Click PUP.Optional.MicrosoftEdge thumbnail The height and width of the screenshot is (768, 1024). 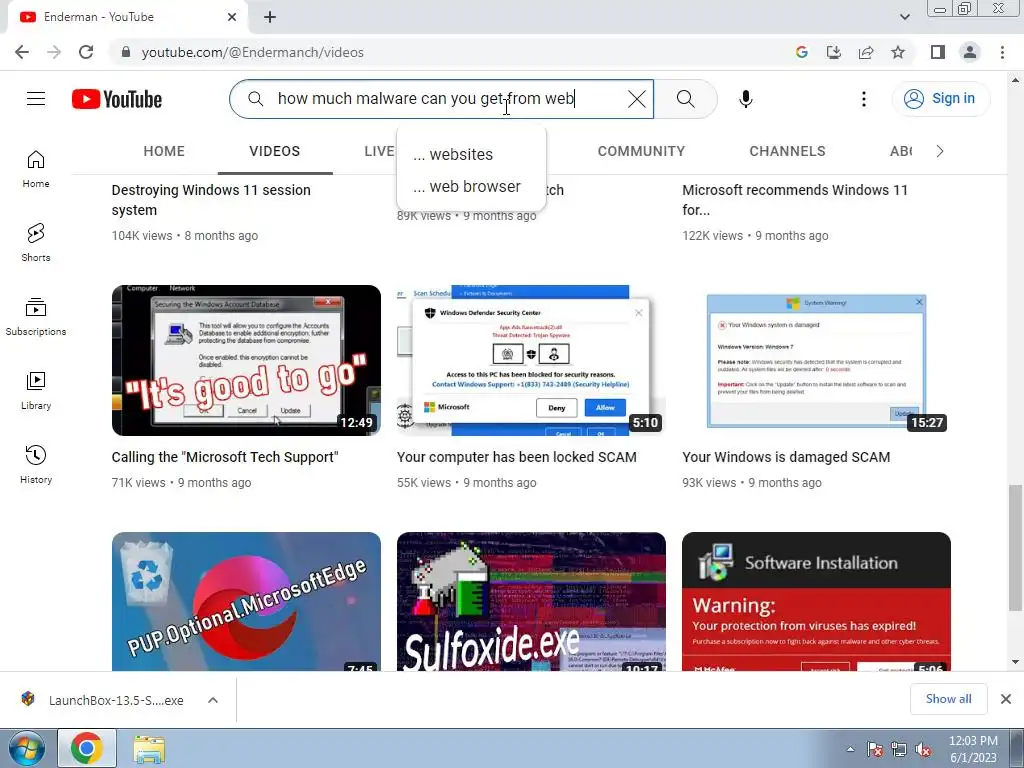tap(246, 601)
